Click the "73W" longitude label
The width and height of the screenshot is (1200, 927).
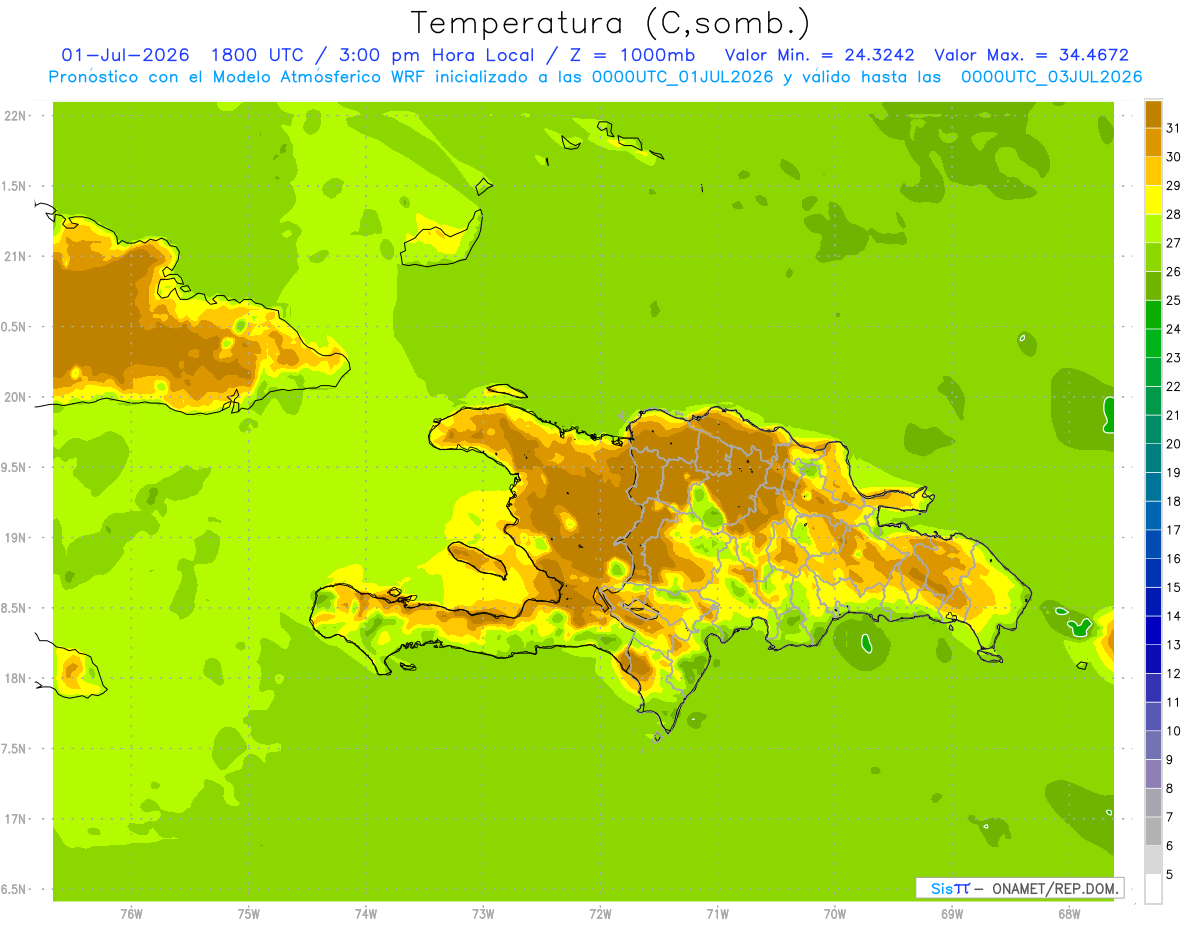click(x=483, y=914)
